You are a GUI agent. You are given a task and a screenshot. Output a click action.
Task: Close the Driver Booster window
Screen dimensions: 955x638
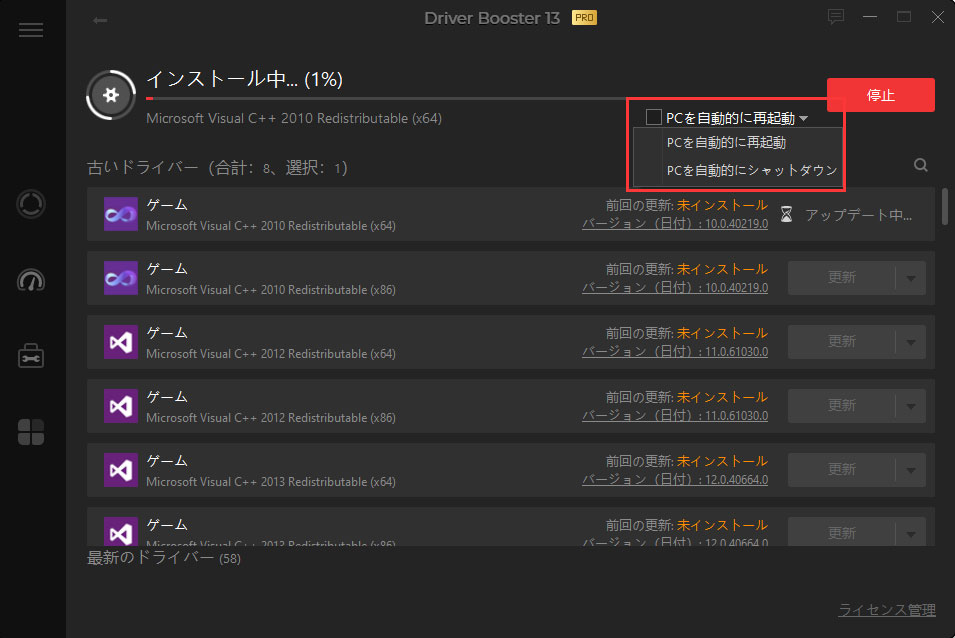tap(938, 17)
